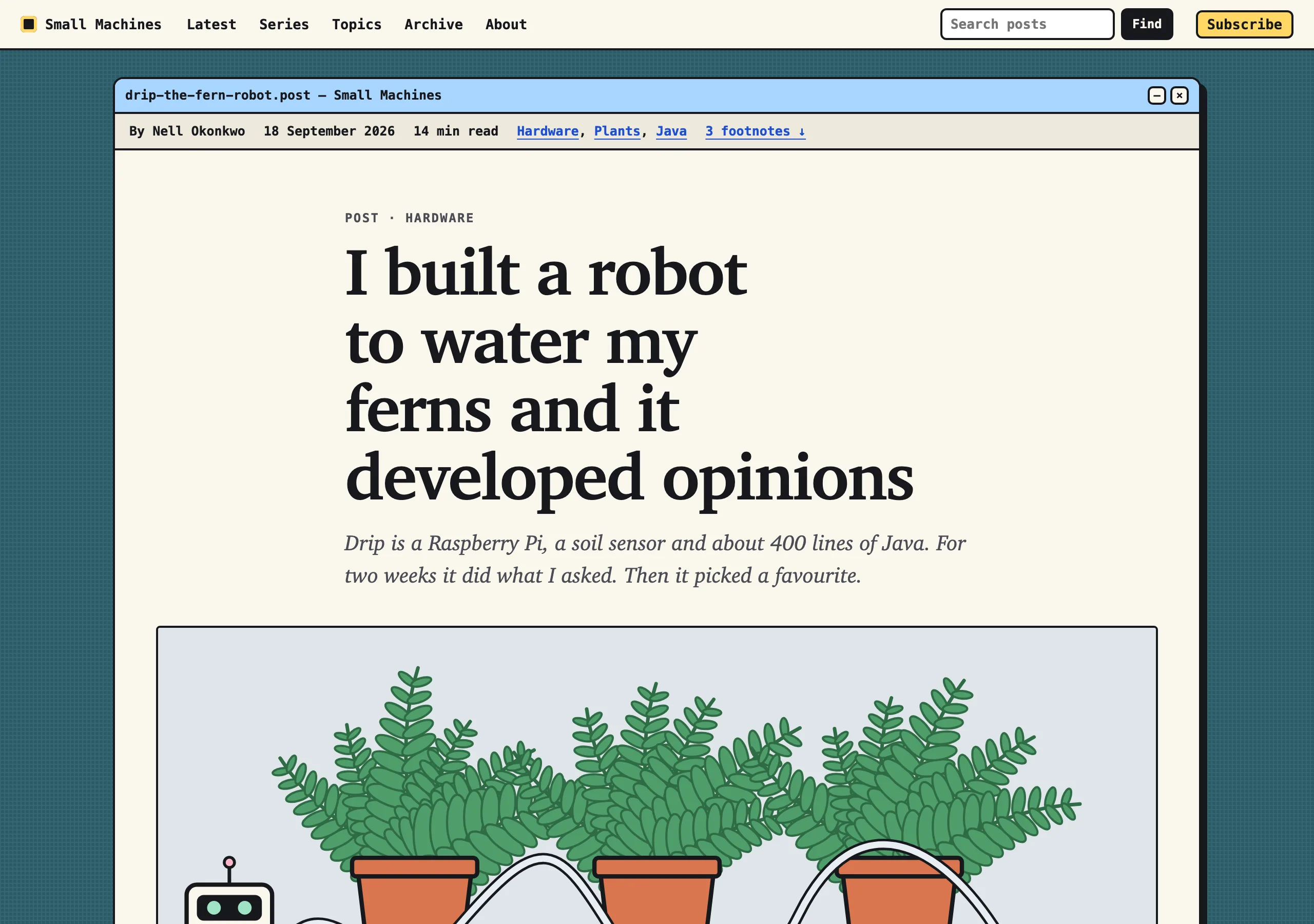Open the Topics nav item

(x=357, y=24)
